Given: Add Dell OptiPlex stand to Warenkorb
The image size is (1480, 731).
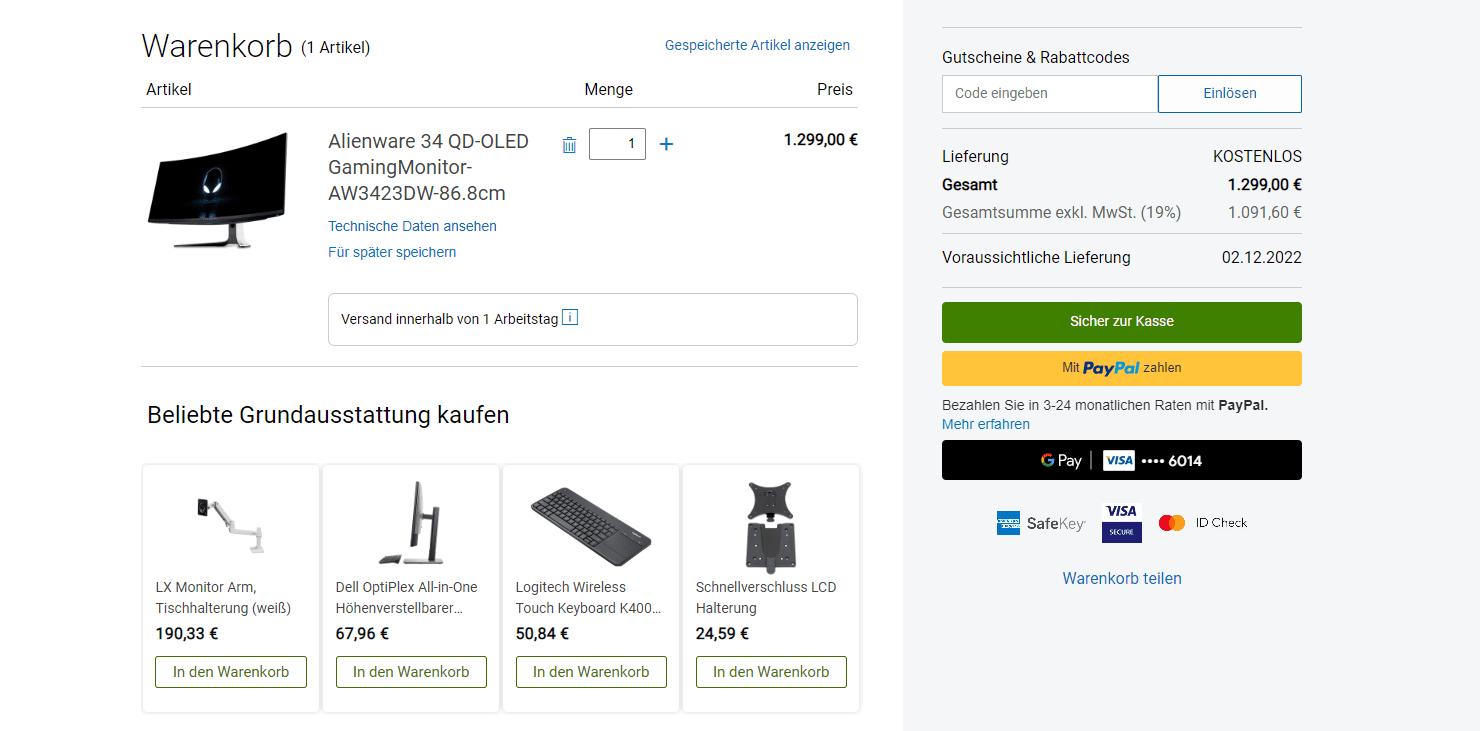Looking at the screenshot, I should [411, 672].
